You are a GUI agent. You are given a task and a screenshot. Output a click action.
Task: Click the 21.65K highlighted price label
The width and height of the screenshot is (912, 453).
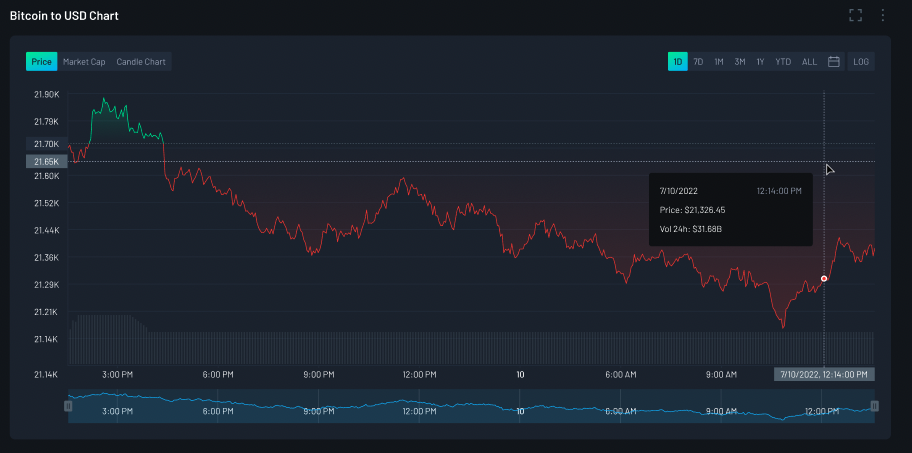pyautogui.click(x=47, y=161)
